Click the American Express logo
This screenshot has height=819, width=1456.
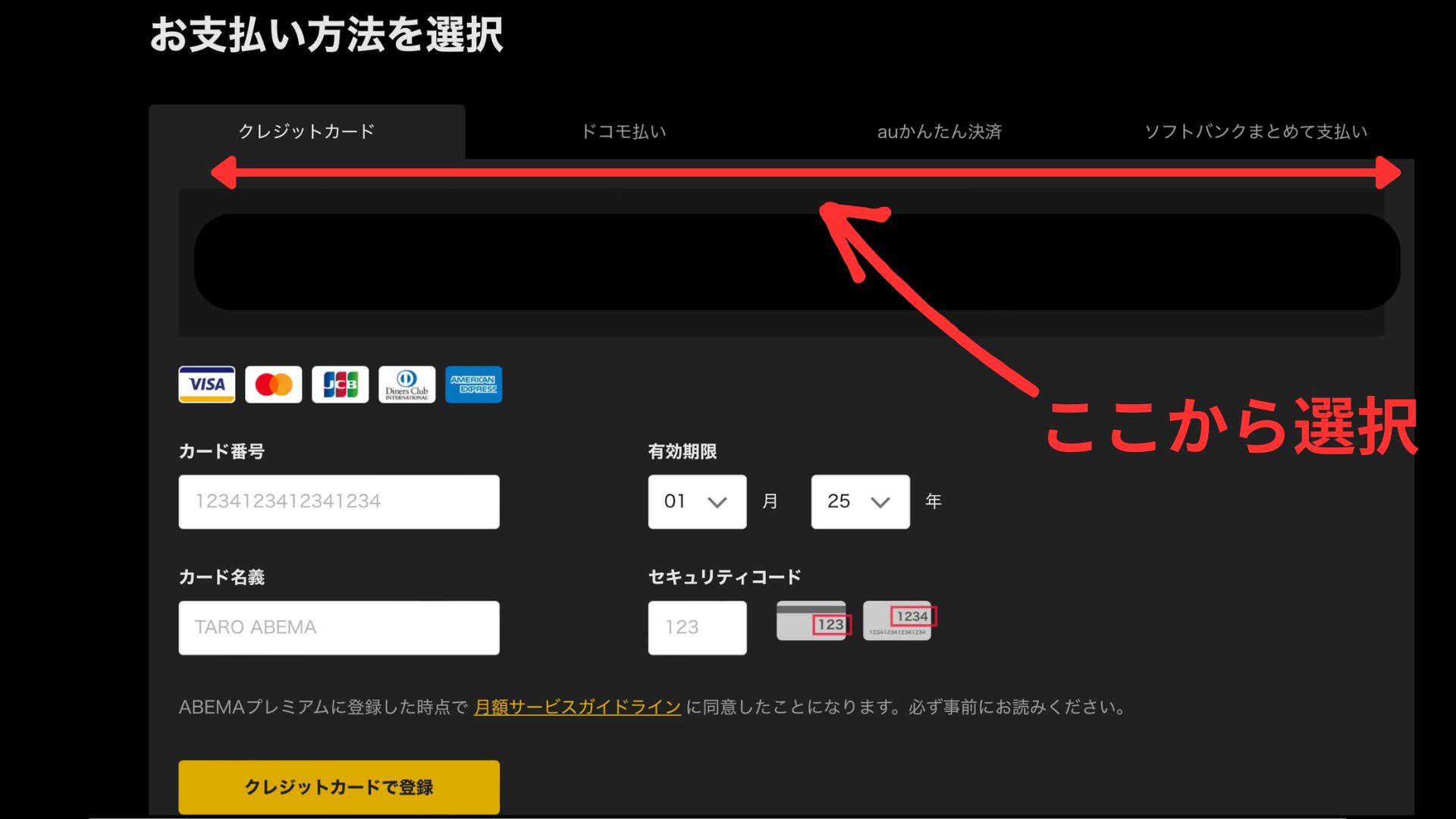pos(474,384)
